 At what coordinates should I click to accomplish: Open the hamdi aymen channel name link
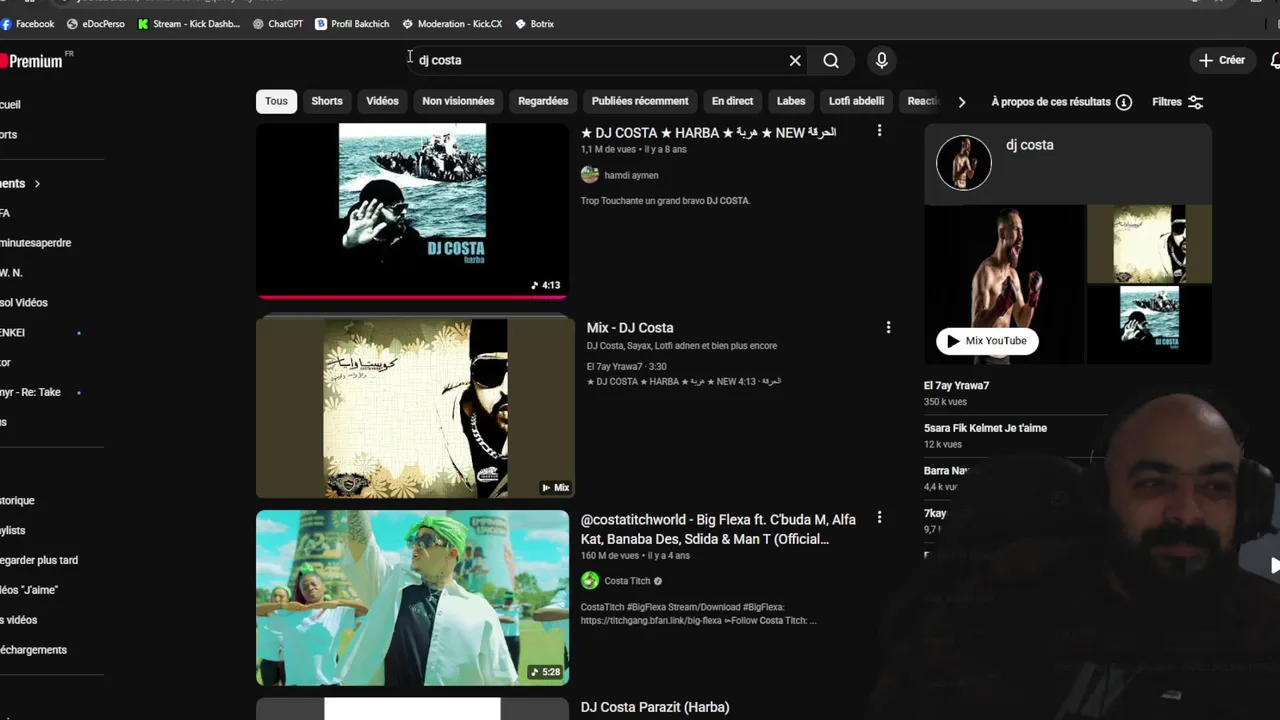[x=631, y=175]
